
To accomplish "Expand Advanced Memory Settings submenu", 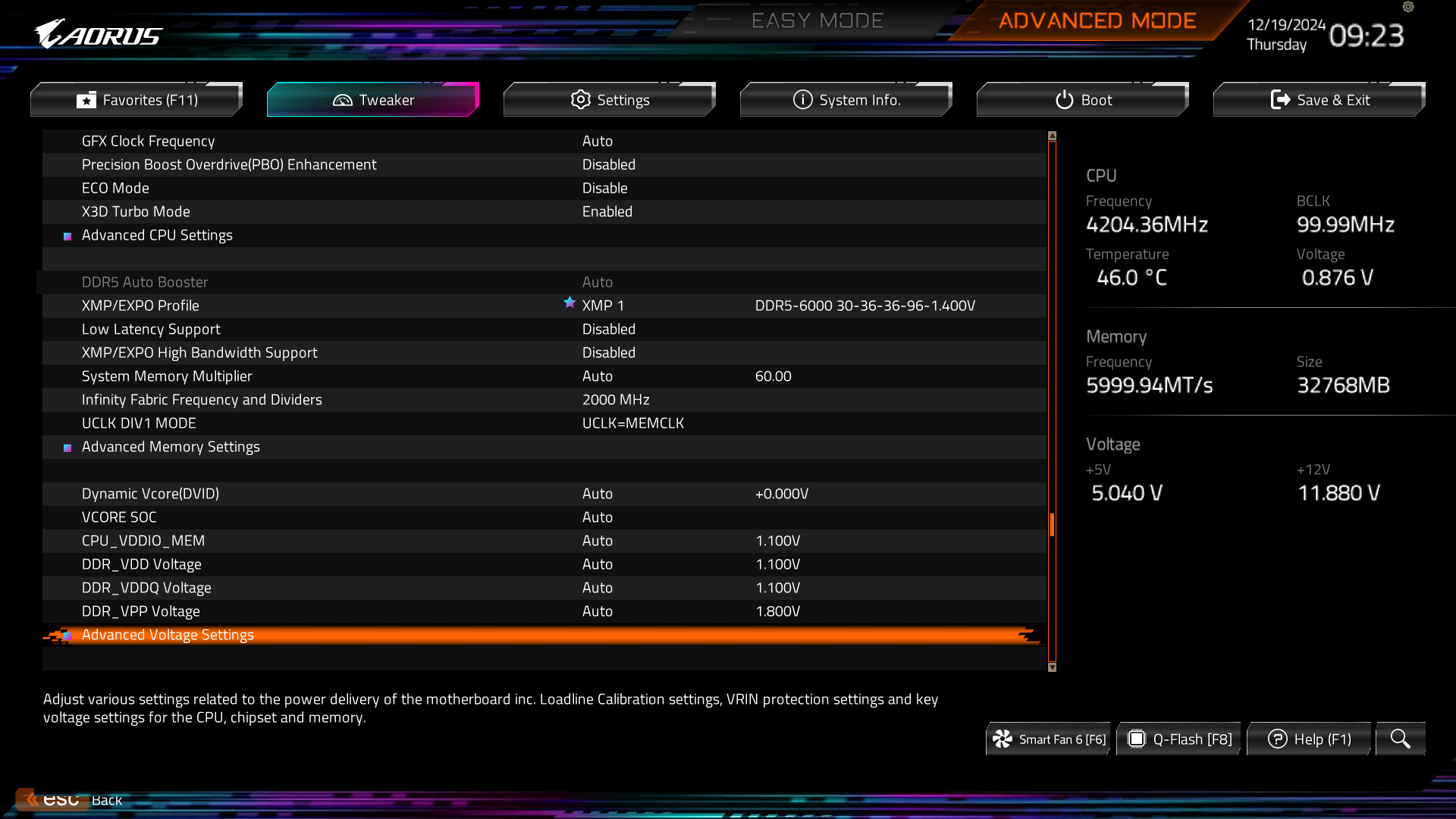I will coord(171,447).
